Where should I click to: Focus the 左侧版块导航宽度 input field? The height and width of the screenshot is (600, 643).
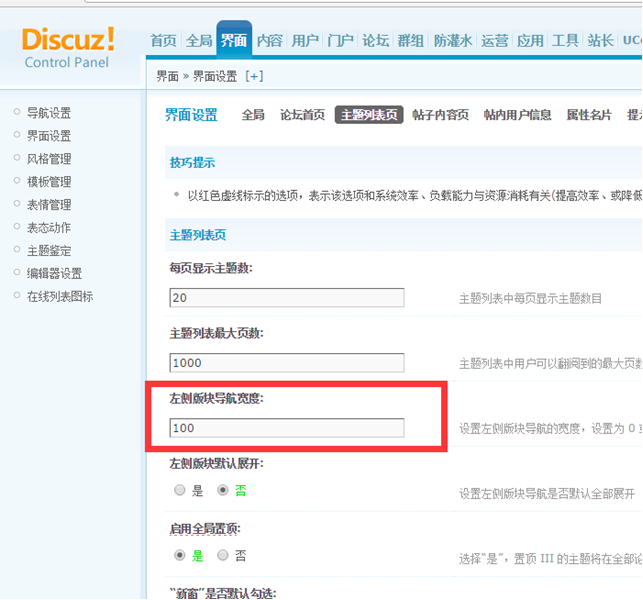287,428
